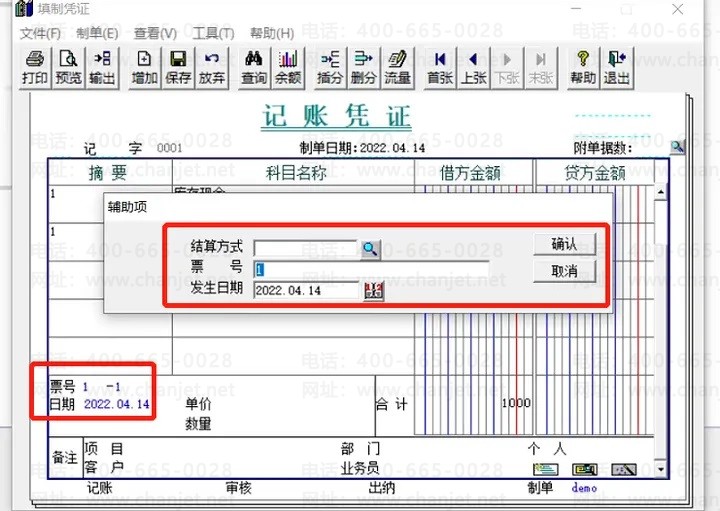This screenshot has height=511, width=720.
Task: Open 帮助 (Help) toolbar icon
Action: [583, 67]
